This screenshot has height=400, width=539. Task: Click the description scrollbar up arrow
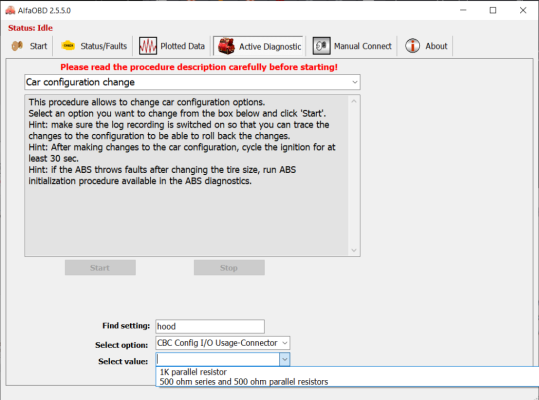click(354, 101)
